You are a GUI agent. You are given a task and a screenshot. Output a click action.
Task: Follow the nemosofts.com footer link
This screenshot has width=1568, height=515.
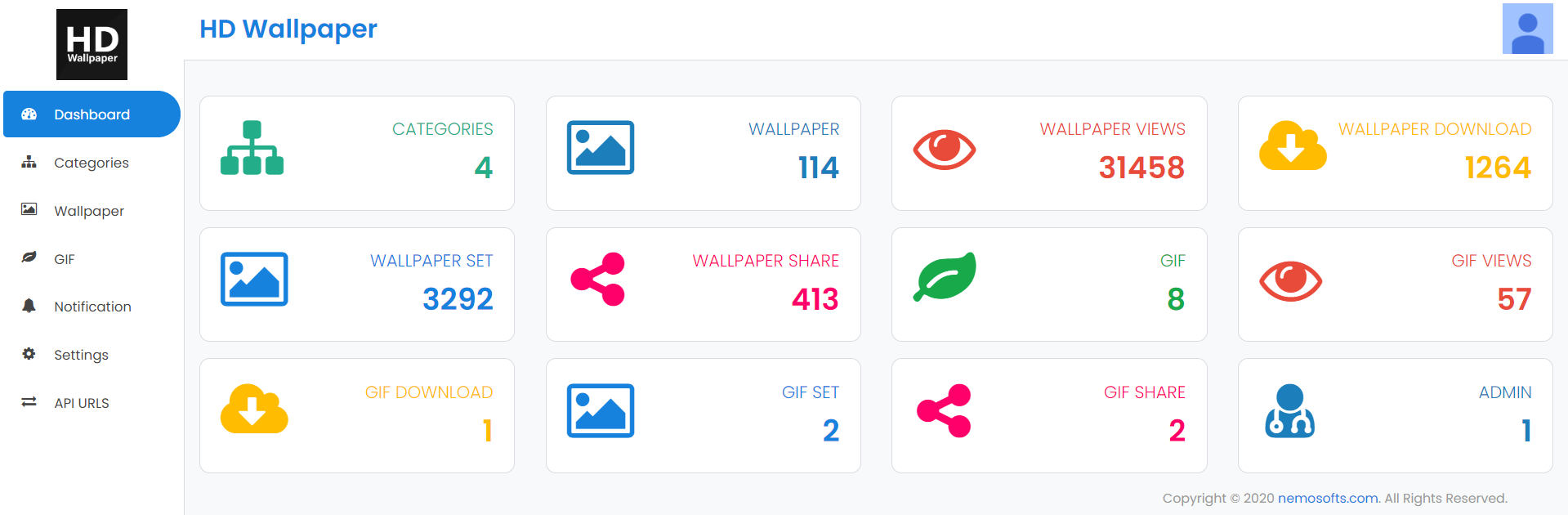click(1328, 498)
